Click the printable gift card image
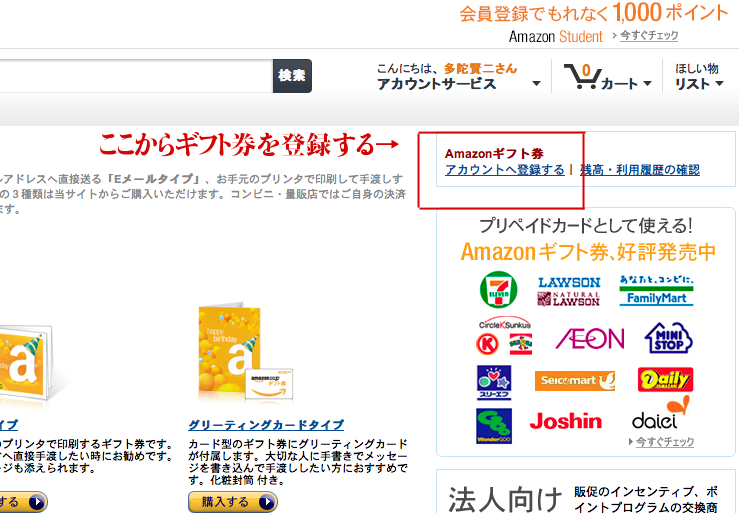The height and width of the screenshot is (513, 739). tap(26, 362)
